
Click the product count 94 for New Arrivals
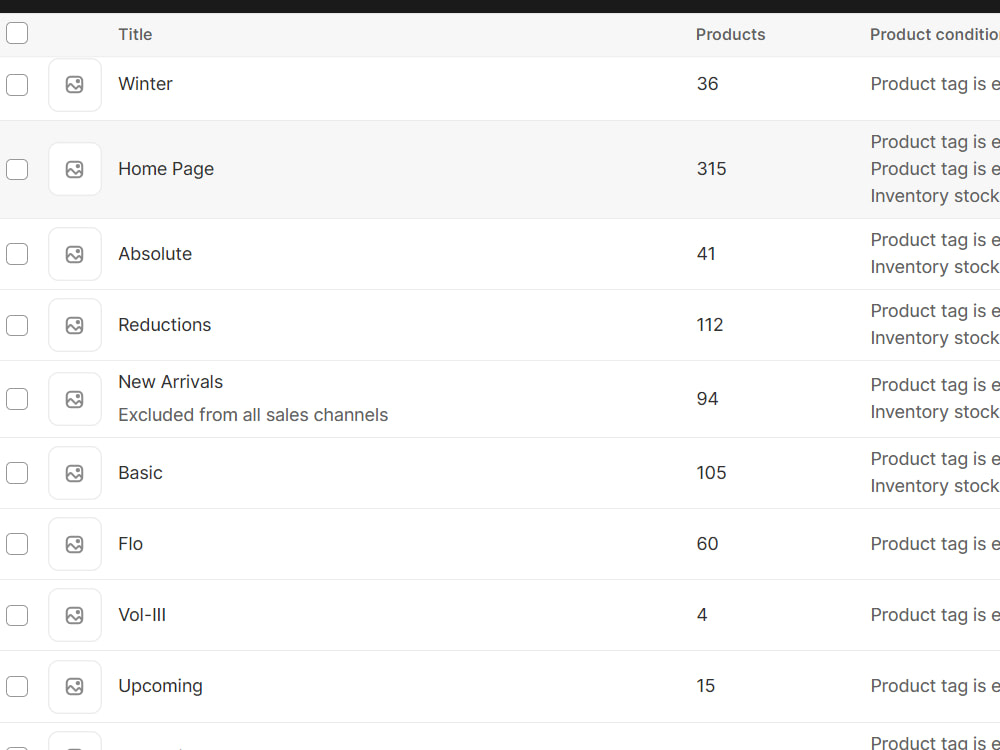point(707,399)
